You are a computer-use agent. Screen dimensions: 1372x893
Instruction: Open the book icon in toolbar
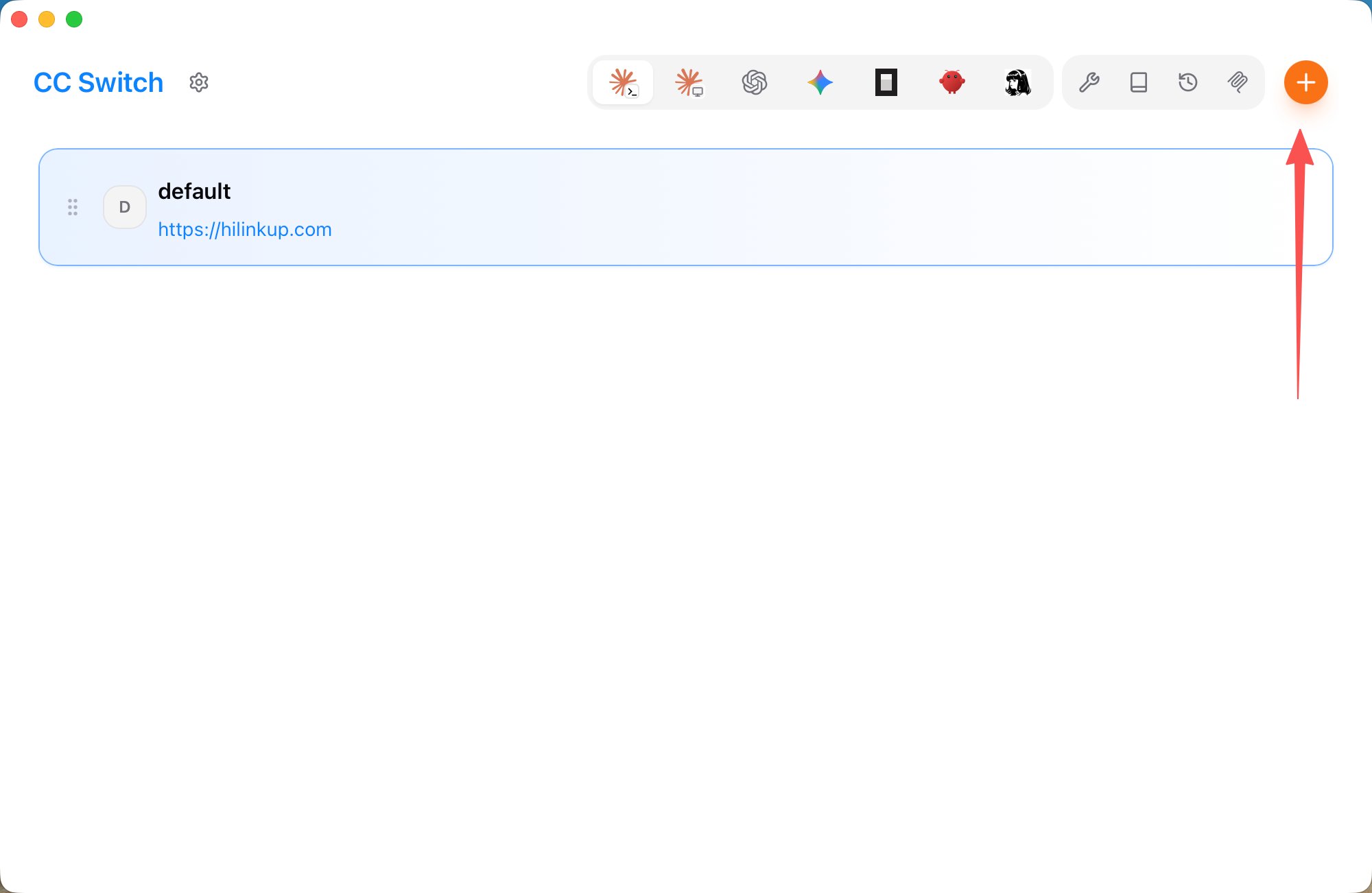pos(1139,82)
